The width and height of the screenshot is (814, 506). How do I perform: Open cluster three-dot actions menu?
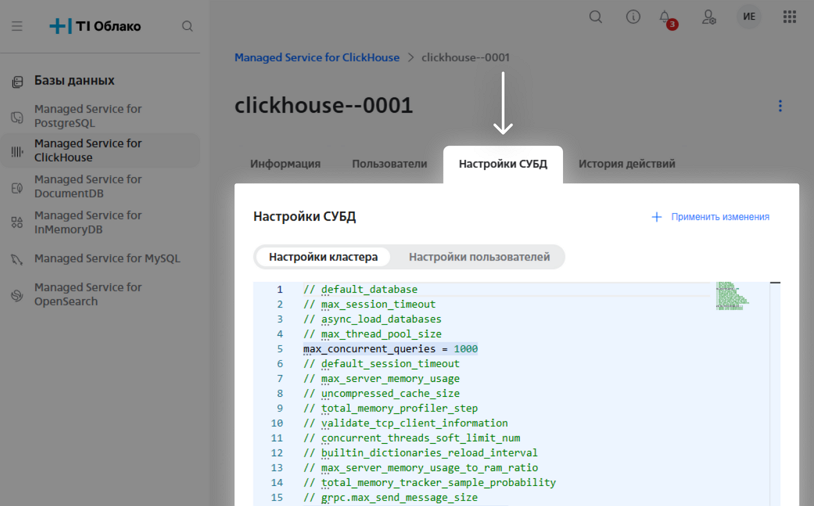tap(780, 106)
